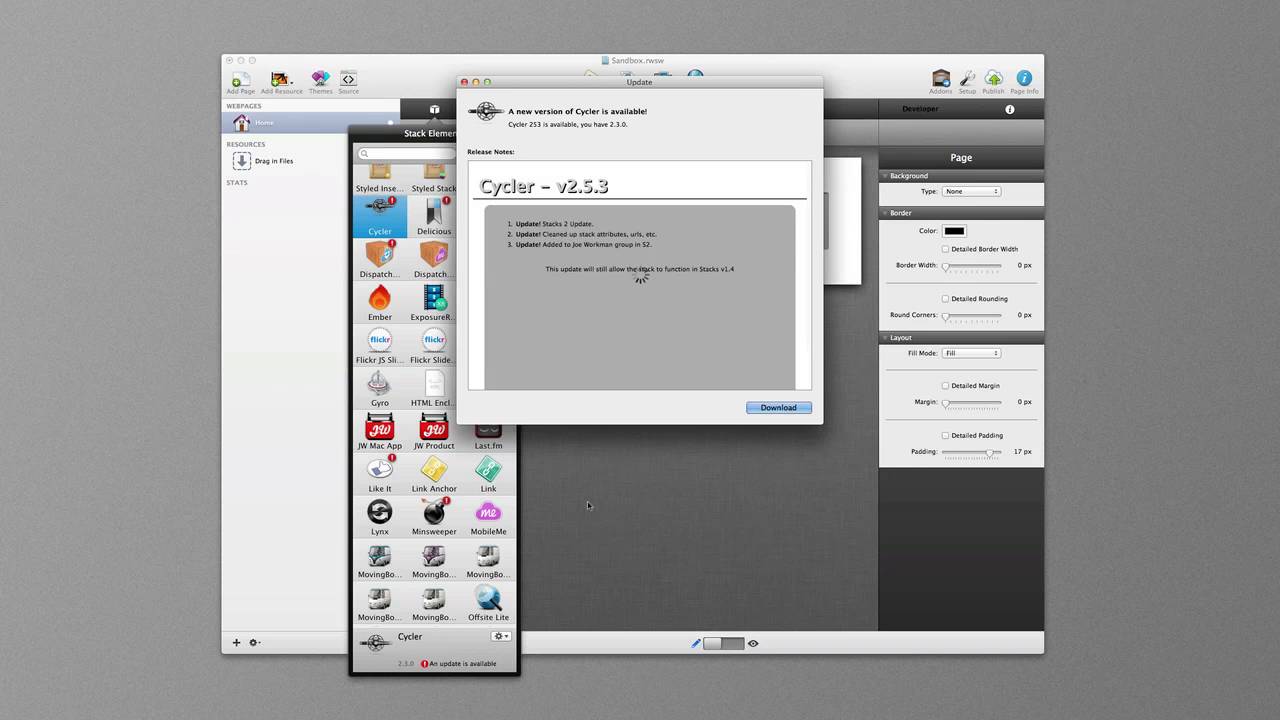
Task: Toggle the edit/preview switch
Action: click(x=724, y=643)
